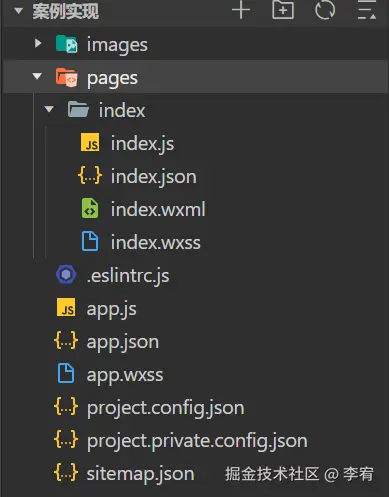
Task: Click the new file plus icon
Action: [241, 10]
